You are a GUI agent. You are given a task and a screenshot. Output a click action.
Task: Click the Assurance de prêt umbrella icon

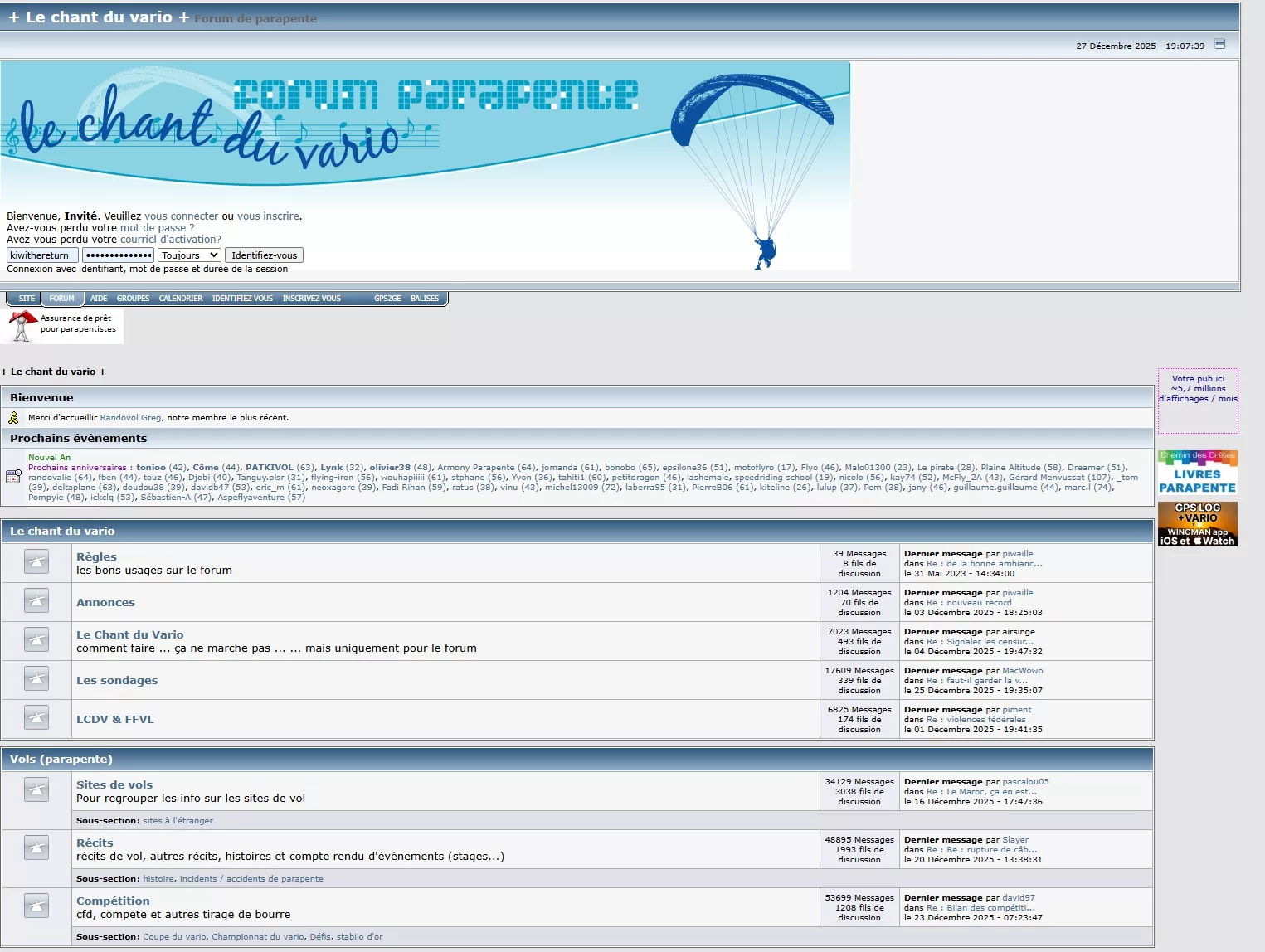(x=22, y=325)
